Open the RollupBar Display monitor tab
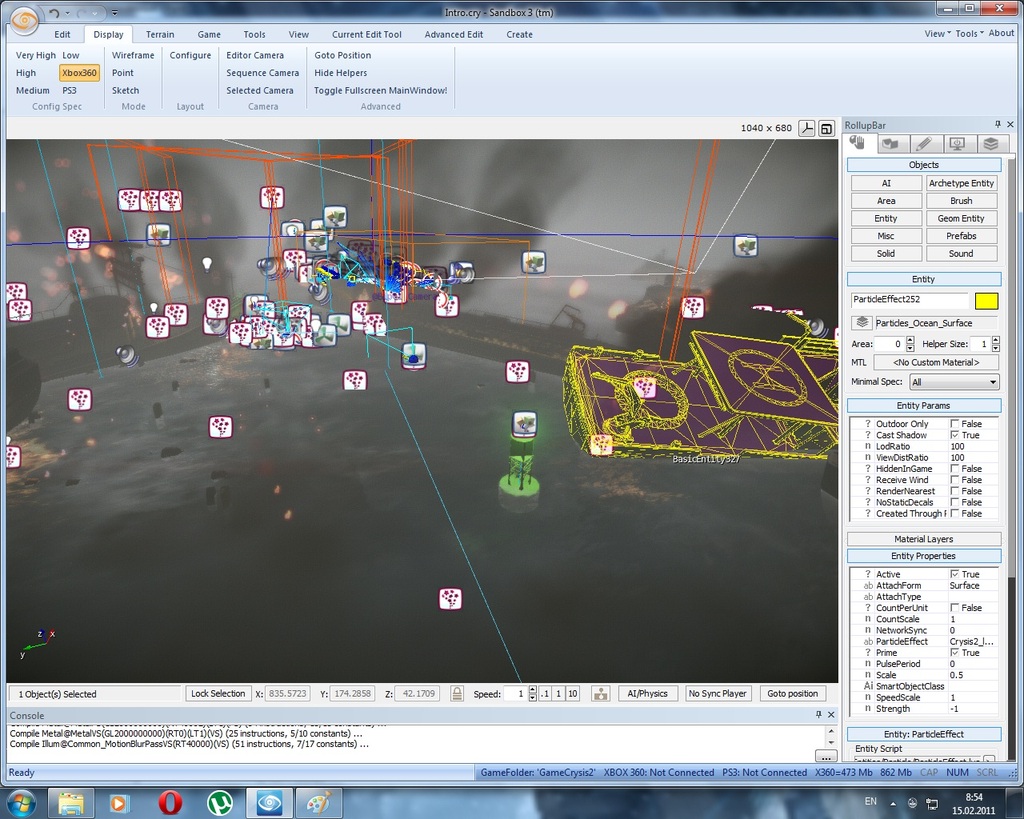The image size is (1024, 819). pyautogui.click(x=957, y=144)
